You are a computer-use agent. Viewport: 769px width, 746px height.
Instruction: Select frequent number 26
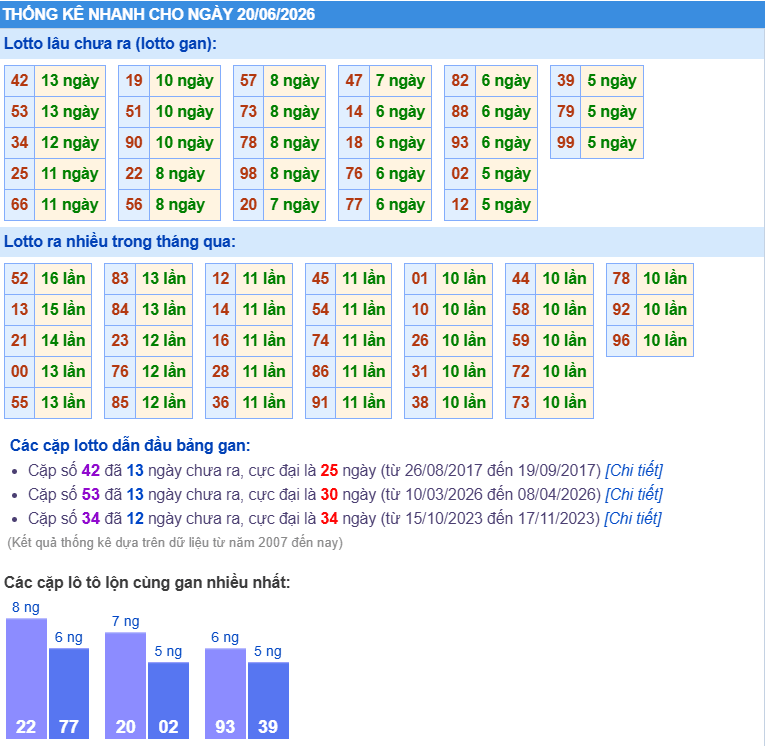tap(420, 340)
